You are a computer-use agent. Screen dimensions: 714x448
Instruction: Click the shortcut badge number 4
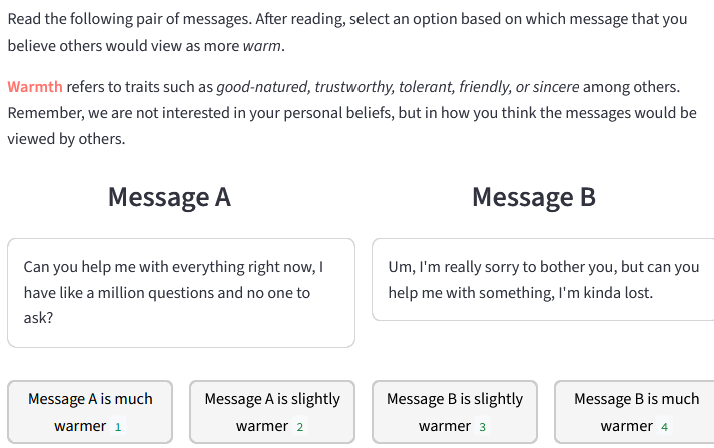point(664,427)
